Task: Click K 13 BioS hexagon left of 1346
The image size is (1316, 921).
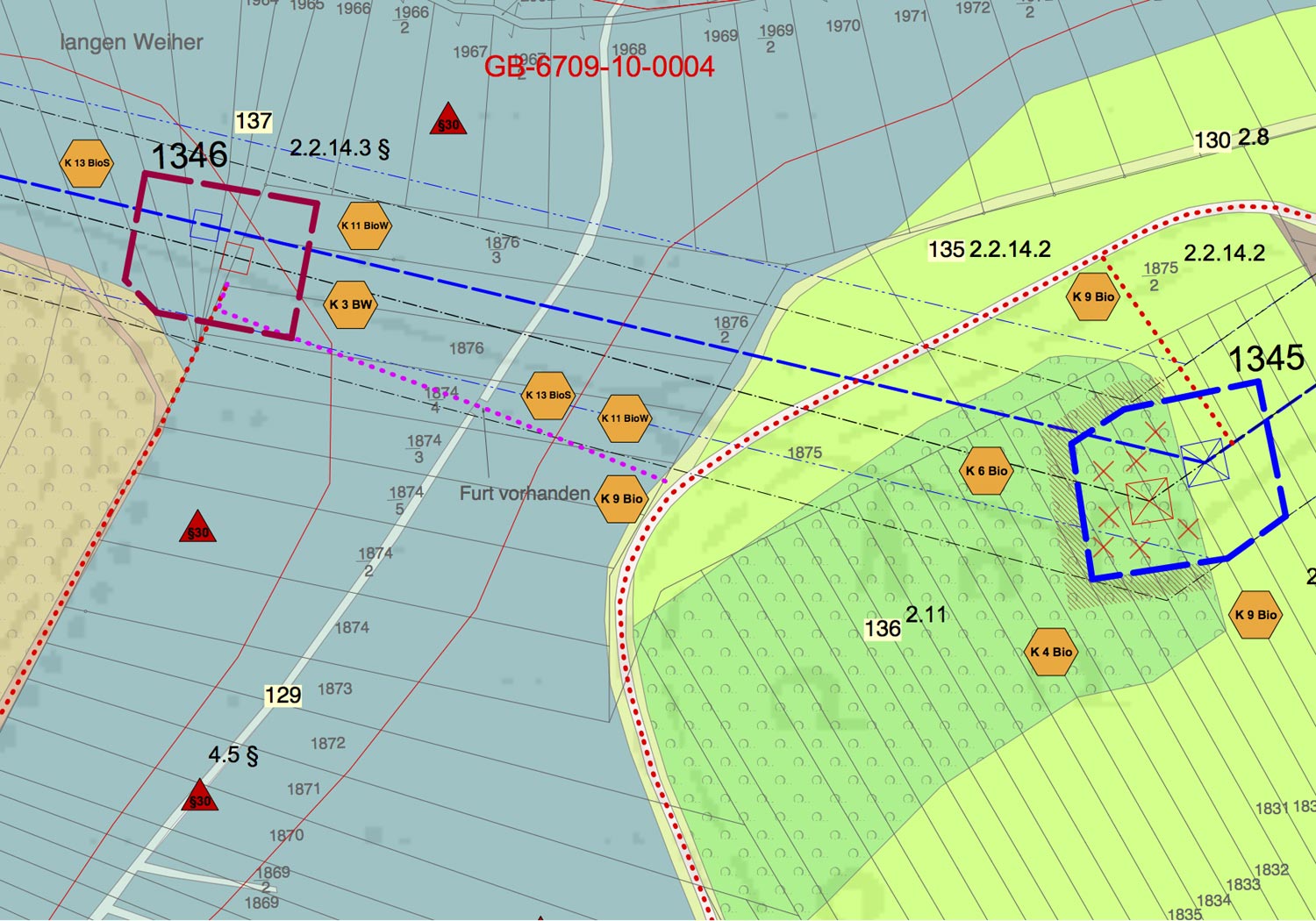Action: point(87,163)
